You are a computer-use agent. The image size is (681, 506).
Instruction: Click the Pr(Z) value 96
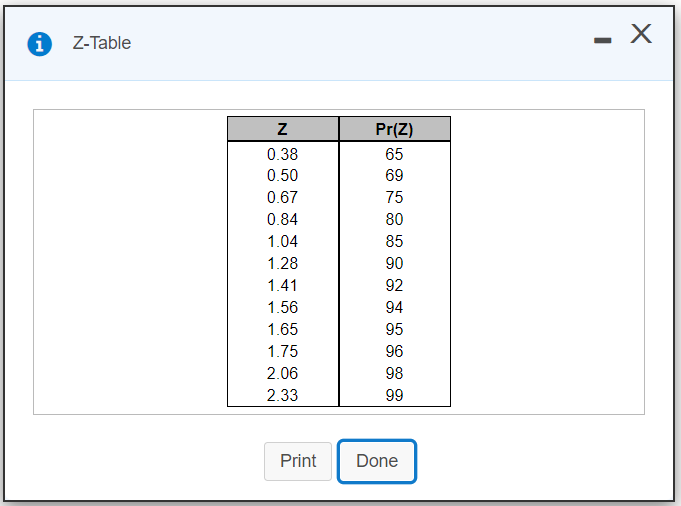tap(394, 351)
